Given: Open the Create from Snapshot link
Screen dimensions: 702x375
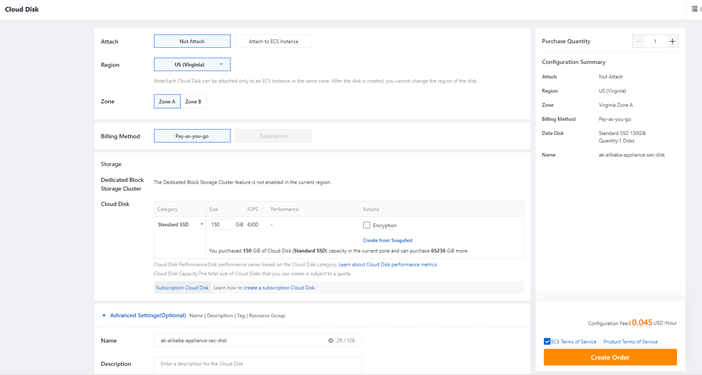Looking at the screenshot, I should coord(388,240).
